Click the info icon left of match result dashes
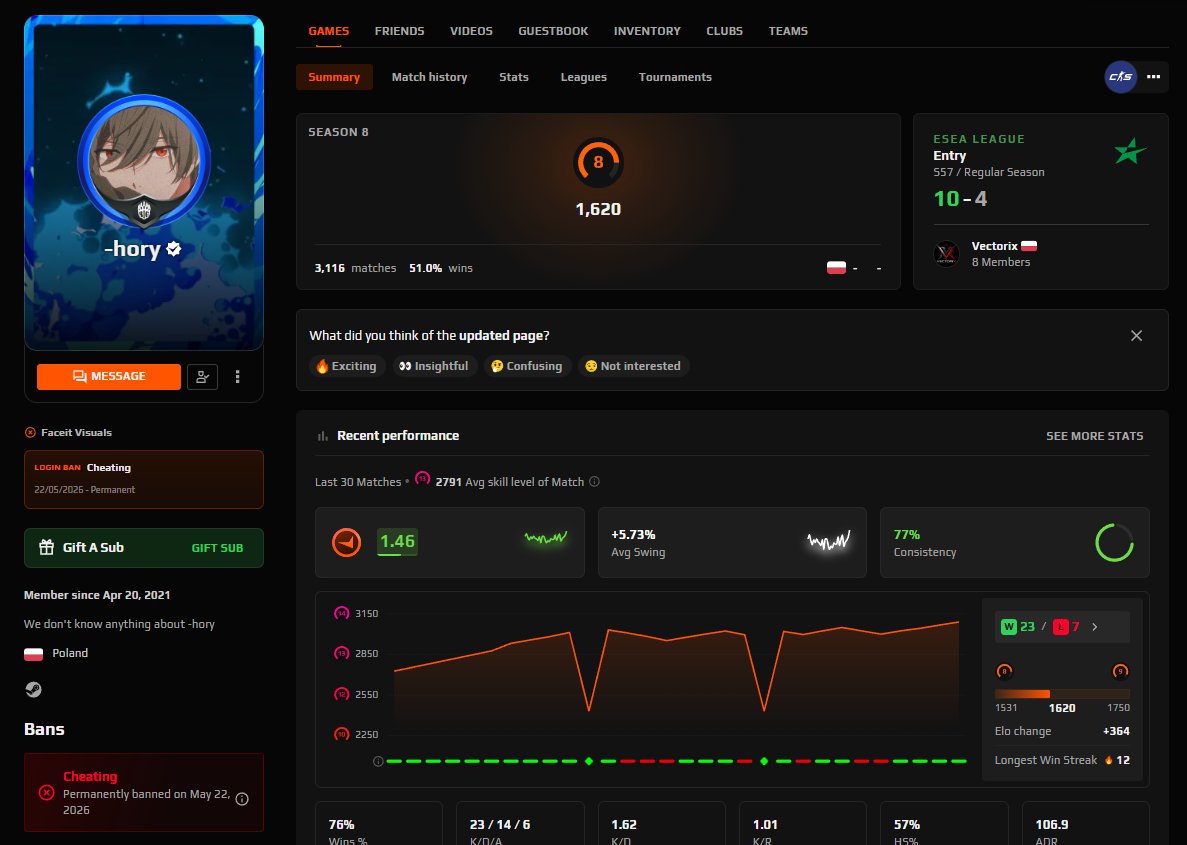 pyautogui.click(x=378, y=761)
